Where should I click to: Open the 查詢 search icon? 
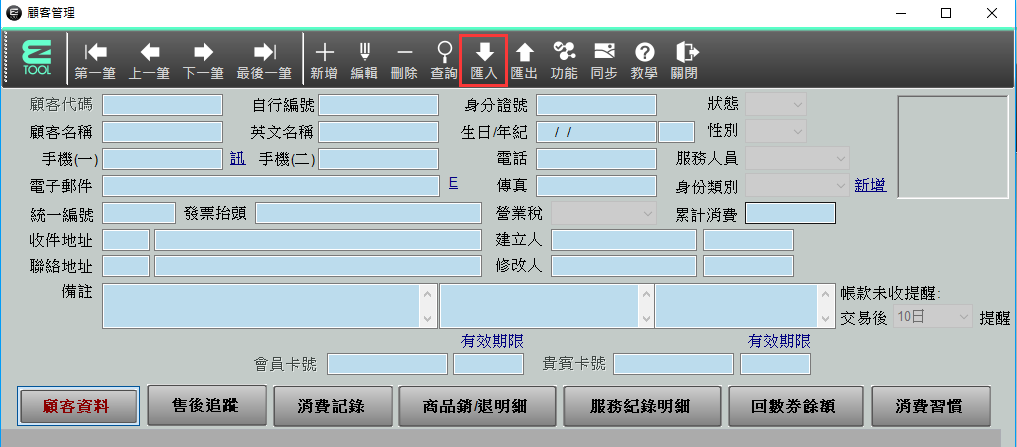click(444, 61)
